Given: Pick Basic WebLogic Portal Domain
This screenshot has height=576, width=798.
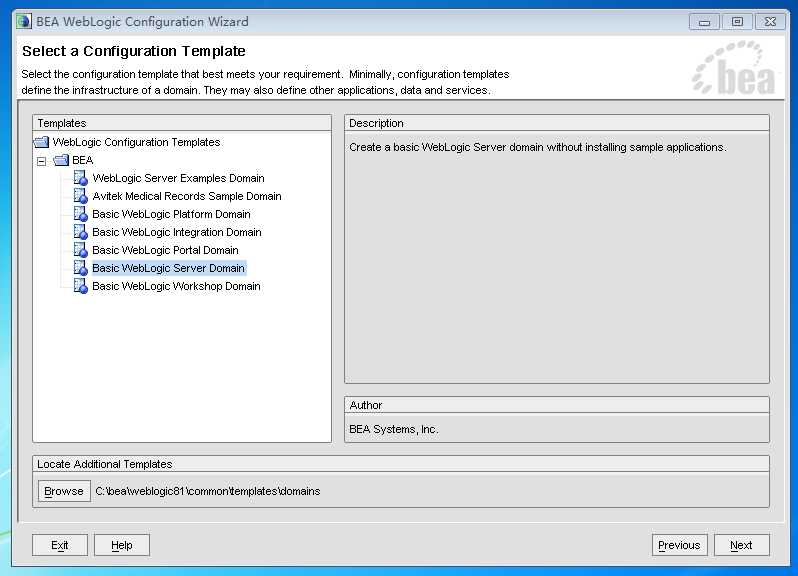Looking at the screenshot, I should (165, 250).
